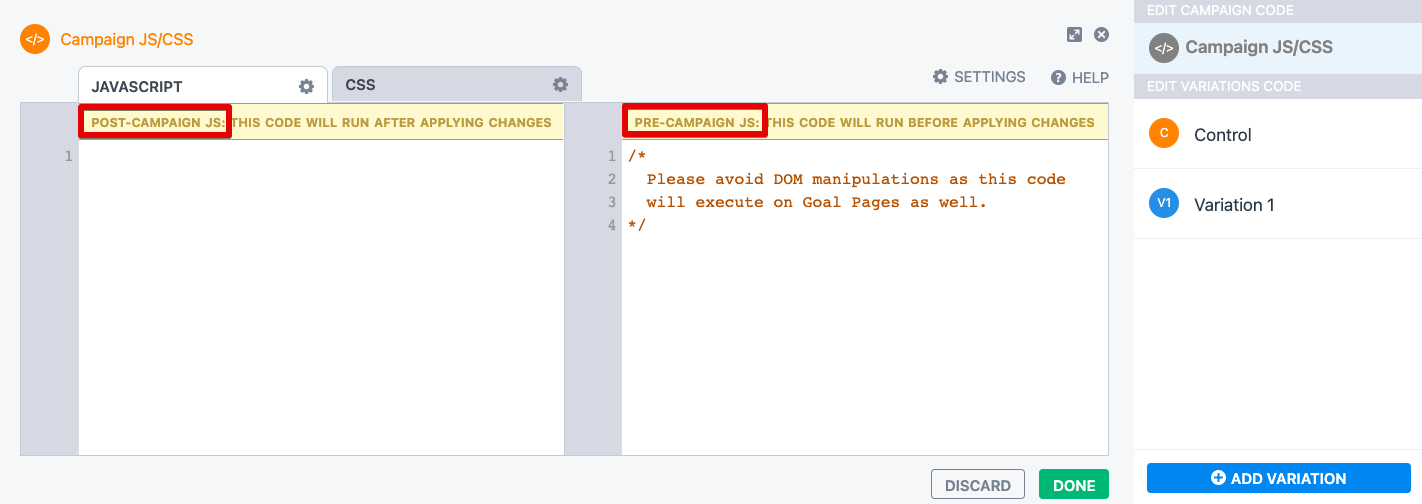This screenshot has width=1422, height=504.
Task: Close the Campaign JS/CSS editor
Action: click(x=1101, y=35)
